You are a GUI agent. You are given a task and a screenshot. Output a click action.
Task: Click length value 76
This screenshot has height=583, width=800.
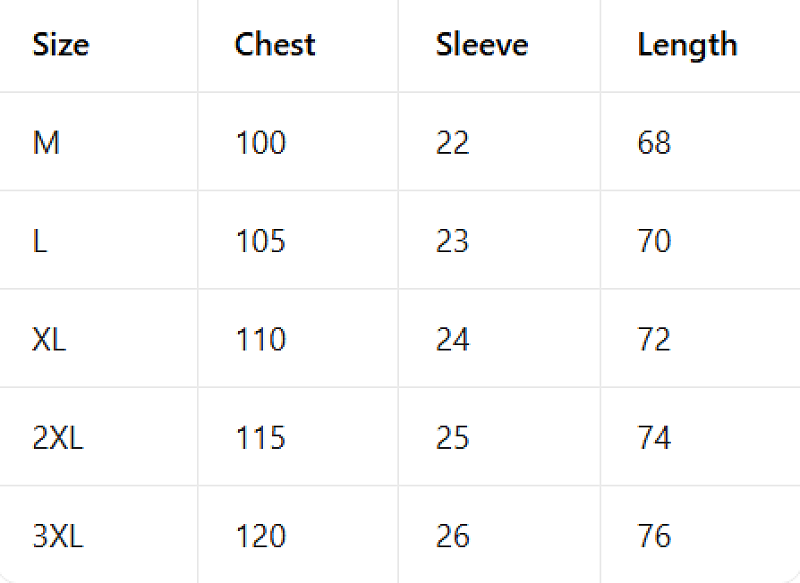[x=654, y=536]
